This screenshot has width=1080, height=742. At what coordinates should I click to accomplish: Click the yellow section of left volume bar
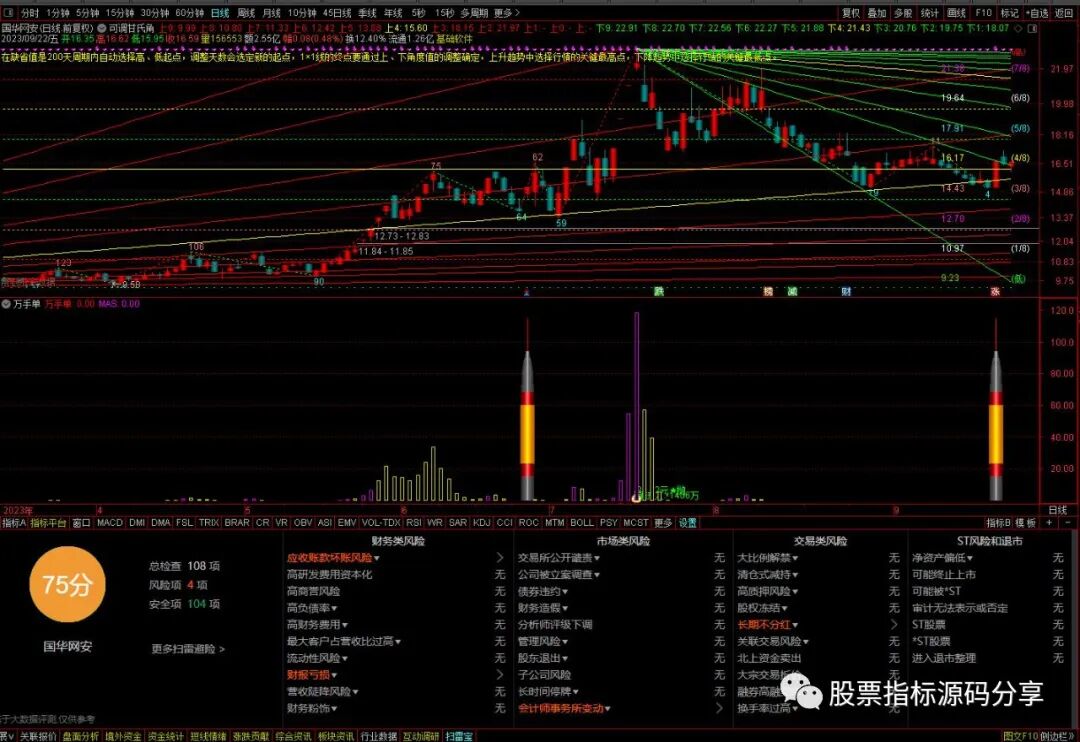coord(527,434)
